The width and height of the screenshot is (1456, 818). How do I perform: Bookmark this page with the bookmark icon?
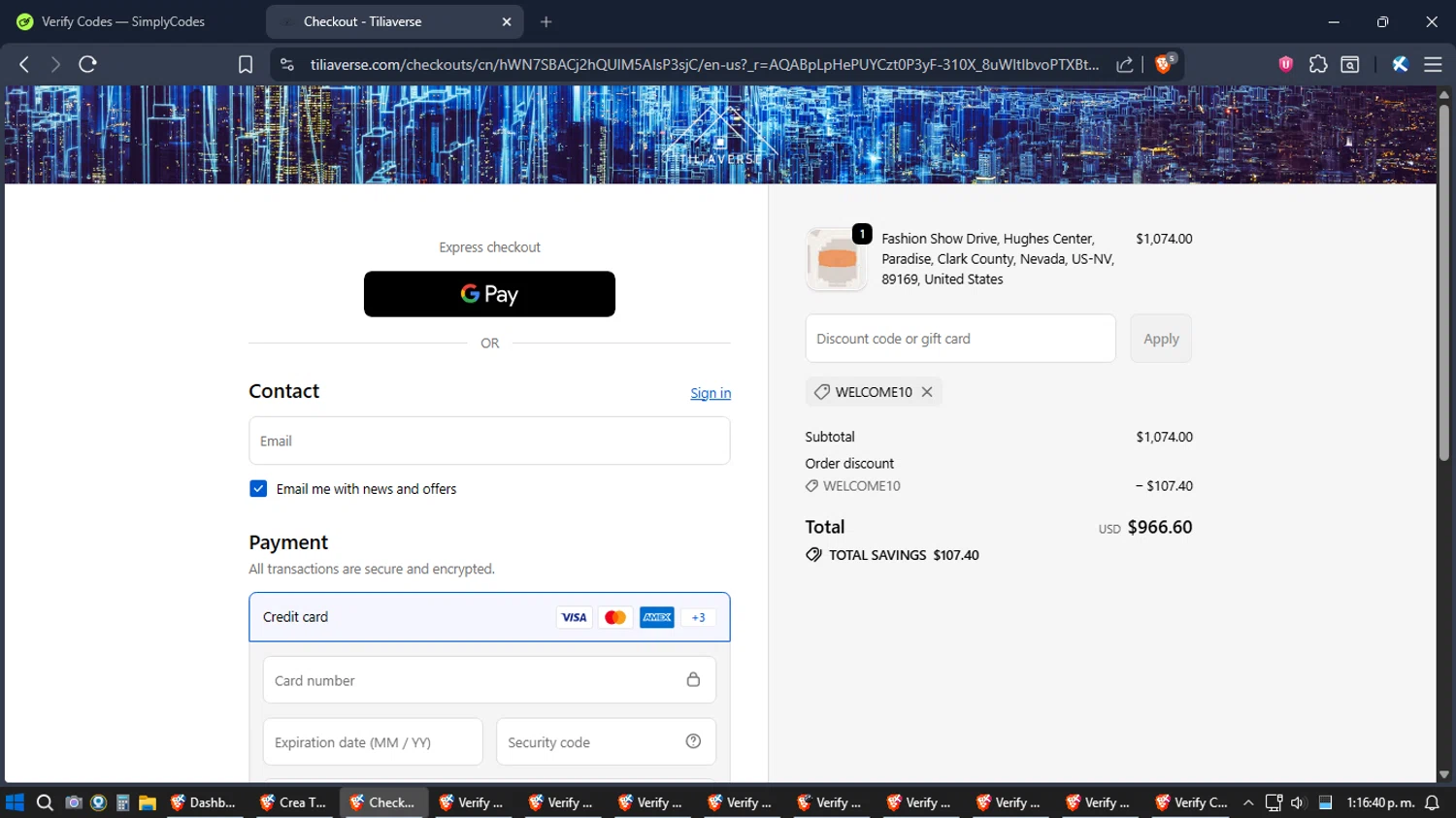click(x=246, y=64)
